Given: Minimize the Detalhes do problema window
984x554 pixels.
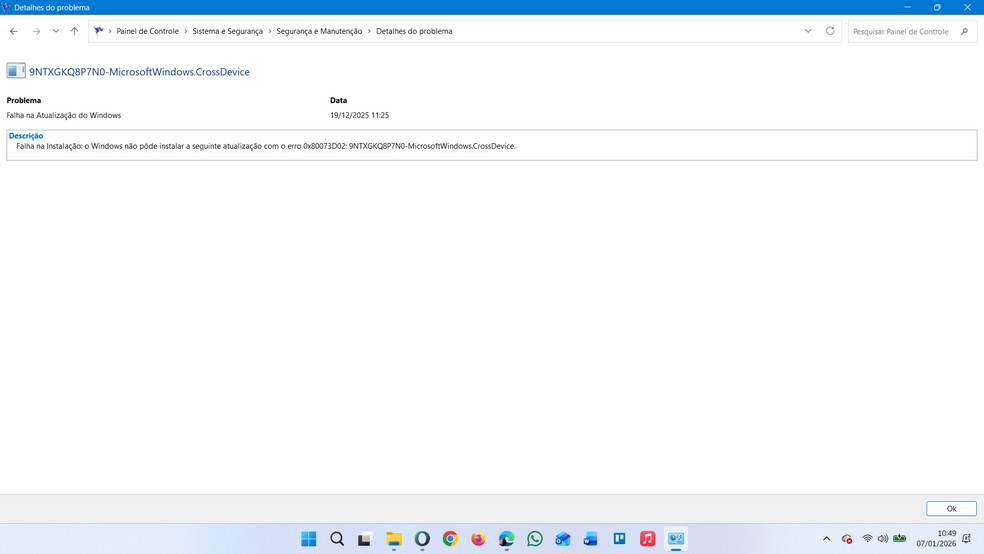Looking at the screenshot, I should click(907, 7).
